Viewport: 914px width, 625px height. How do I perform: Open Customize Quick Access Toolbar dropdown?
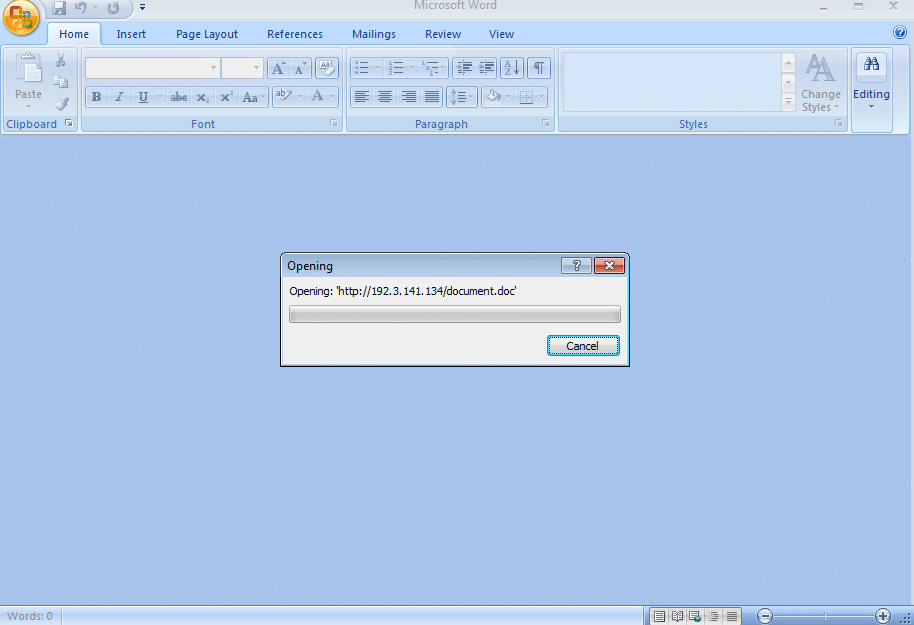pyautogui.click(x=142, y=8)
